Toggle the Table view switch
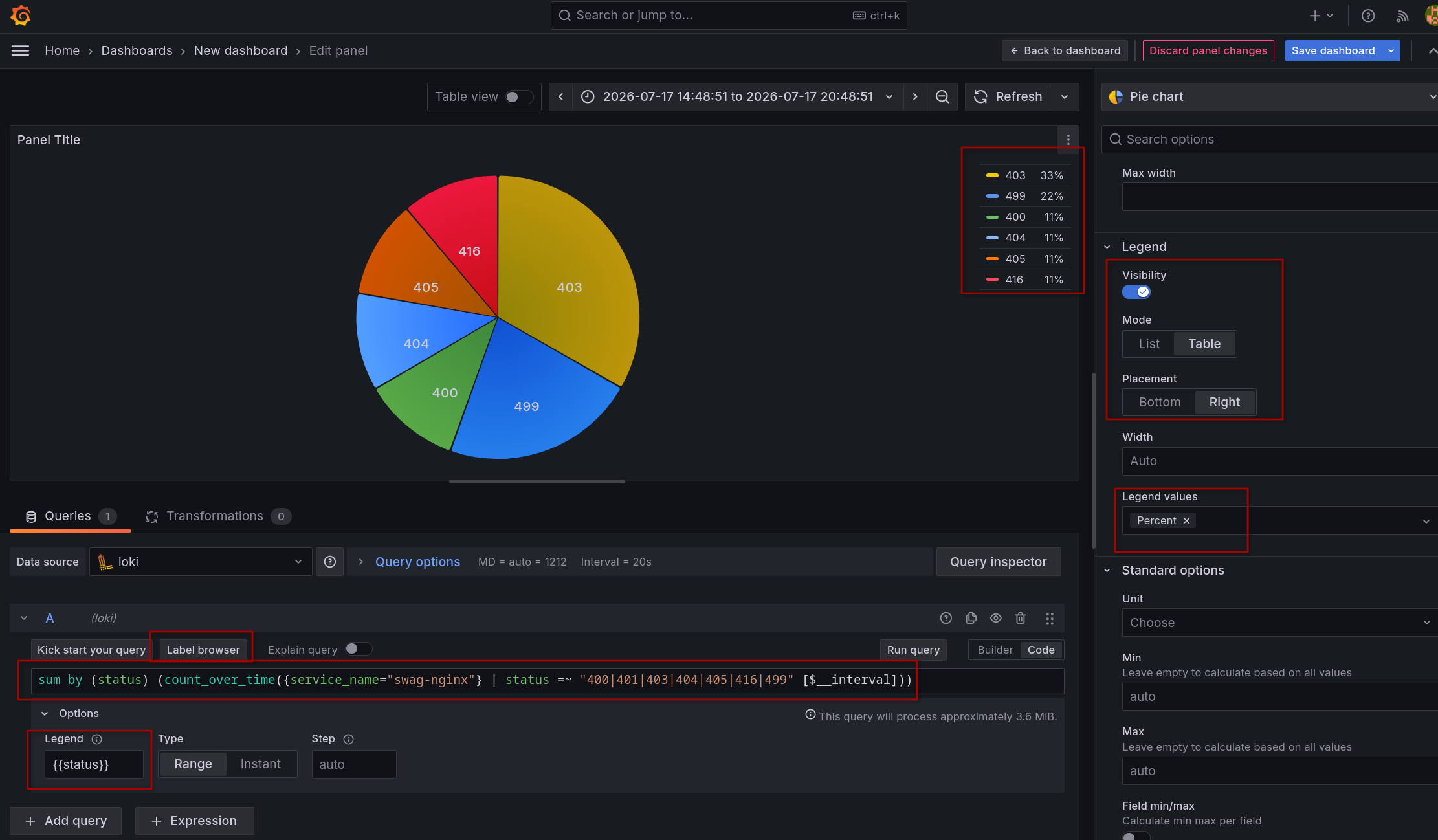1438x840 pixels. pyautogui.click(x=520, y=97)
